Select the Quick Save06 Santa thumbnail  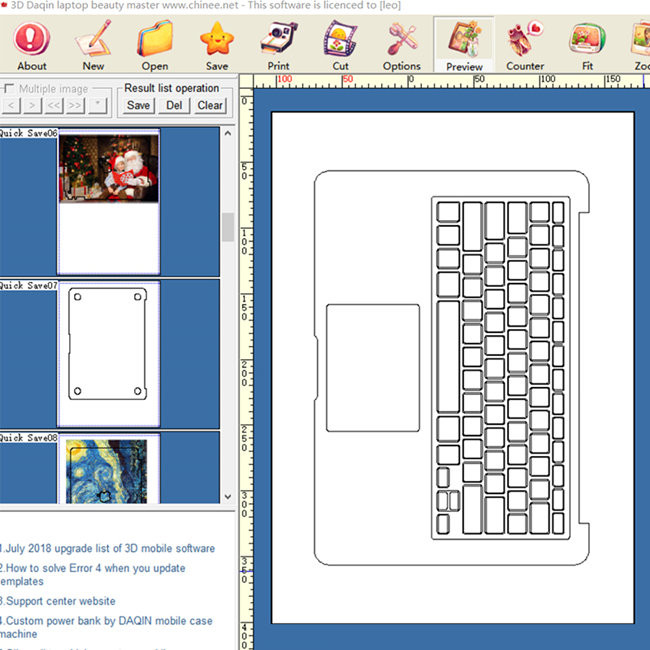(109, 168)
